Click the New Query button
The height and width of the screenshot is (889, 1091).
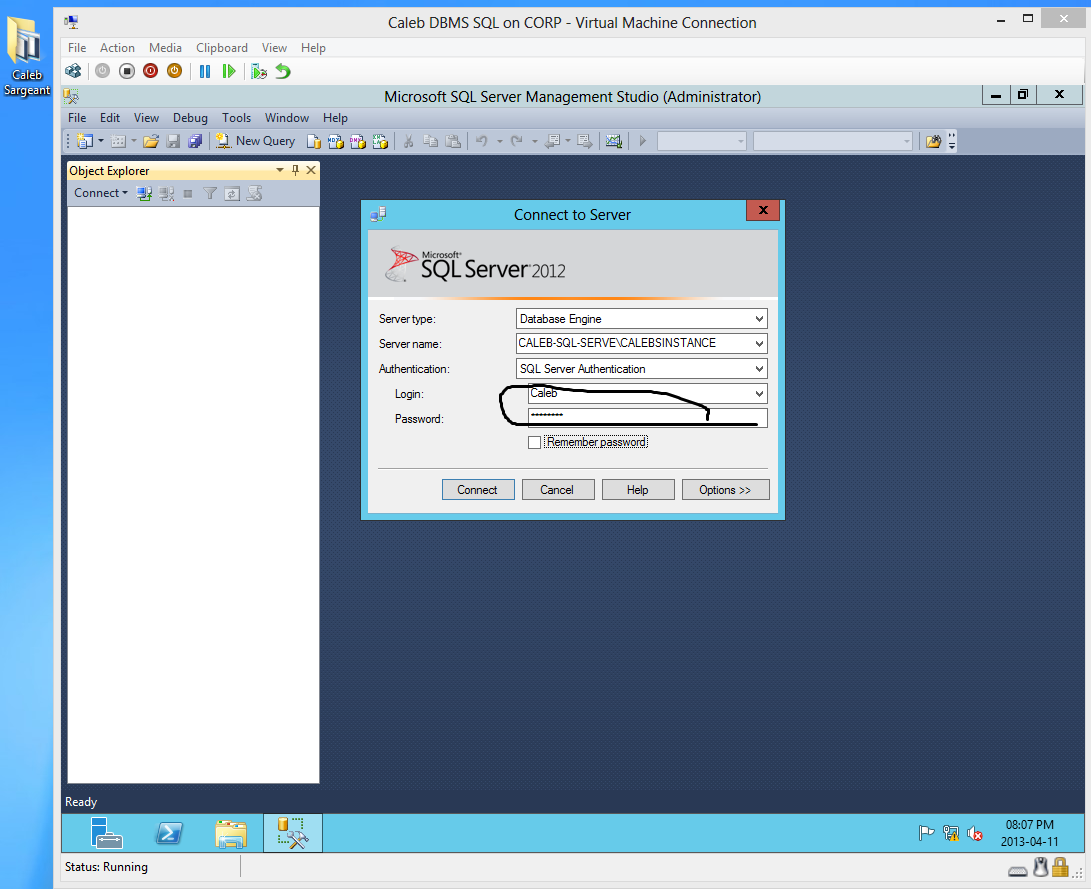pyautogui.click(x=255, y=141)
